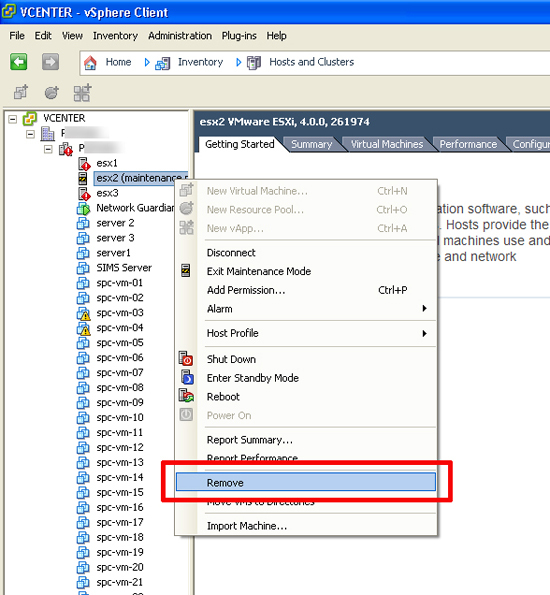This screenshot has width=550, height=595.
Task: Choose Exit Maintenance Mode
Action: 259,271
